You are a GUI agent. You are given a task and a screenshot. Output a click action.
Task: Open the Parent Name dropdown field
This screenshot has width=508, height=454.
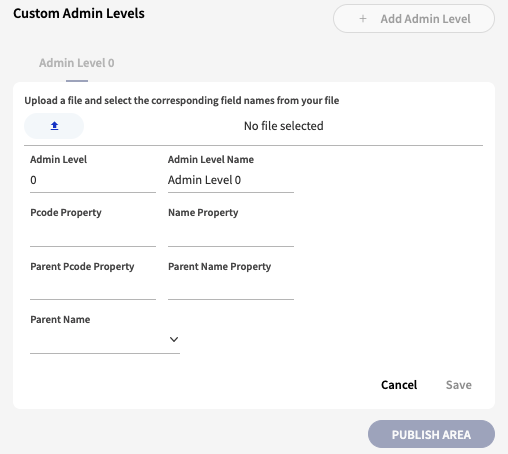coord(105,340)
